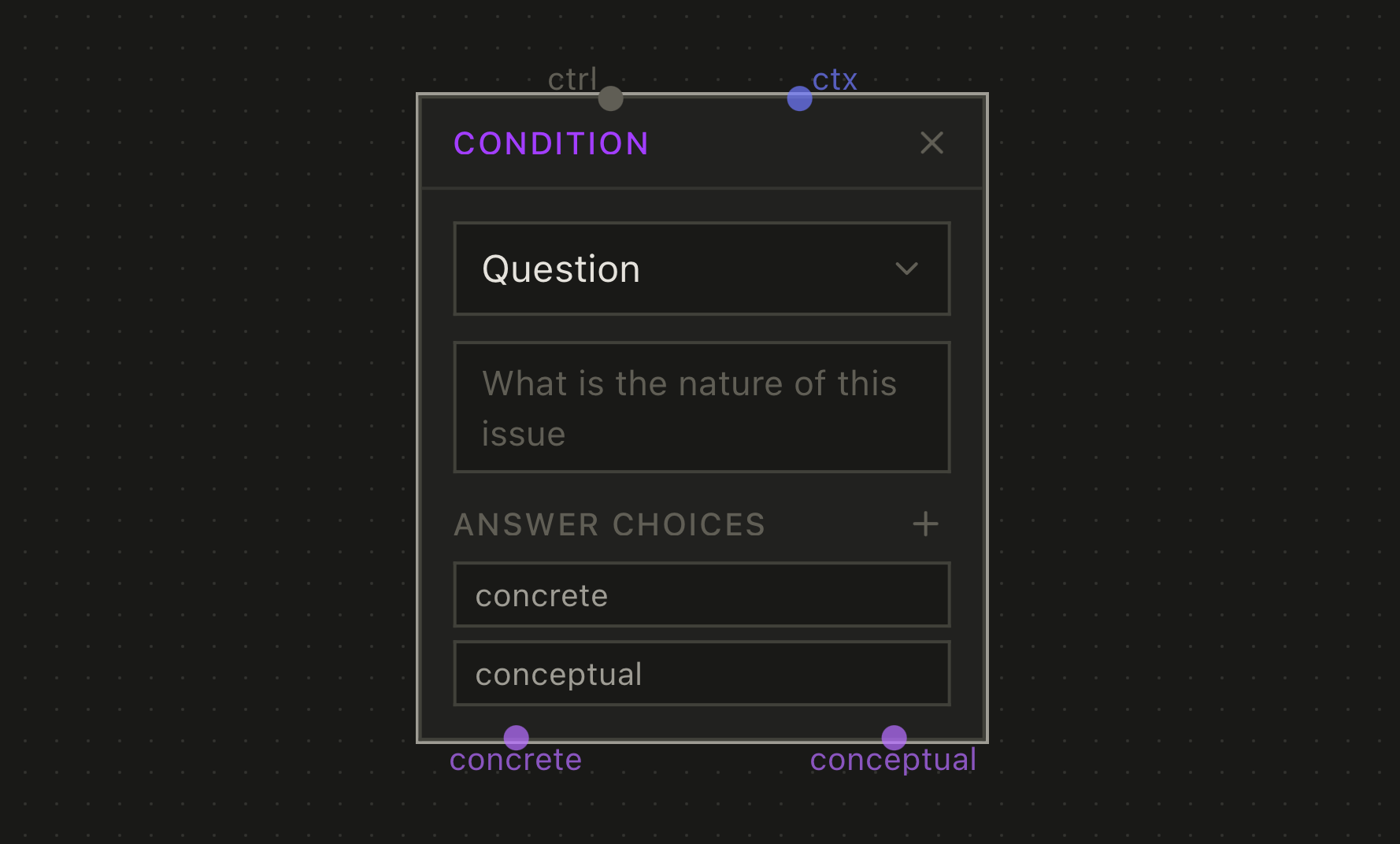
Task: Select the concrete answer choice field
Action: 701,594
